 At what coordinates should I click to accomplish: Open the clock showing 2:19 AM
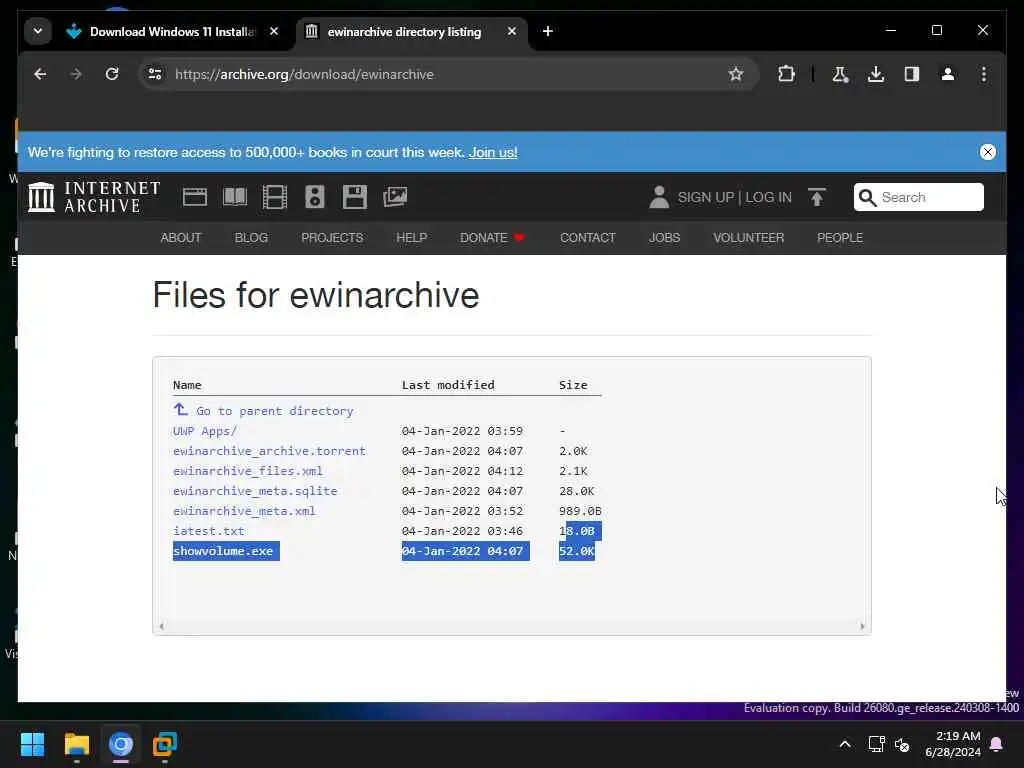953,744
